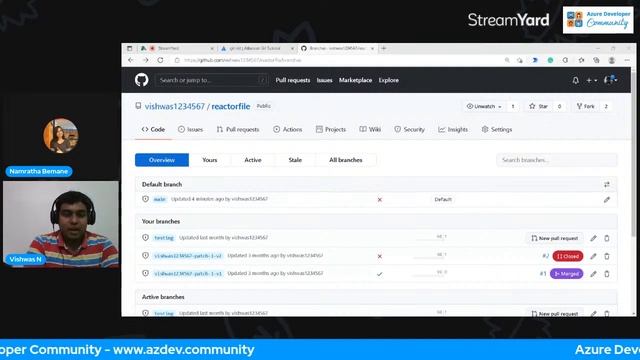Delete the patch-1-v2 branch

(607, 256)
